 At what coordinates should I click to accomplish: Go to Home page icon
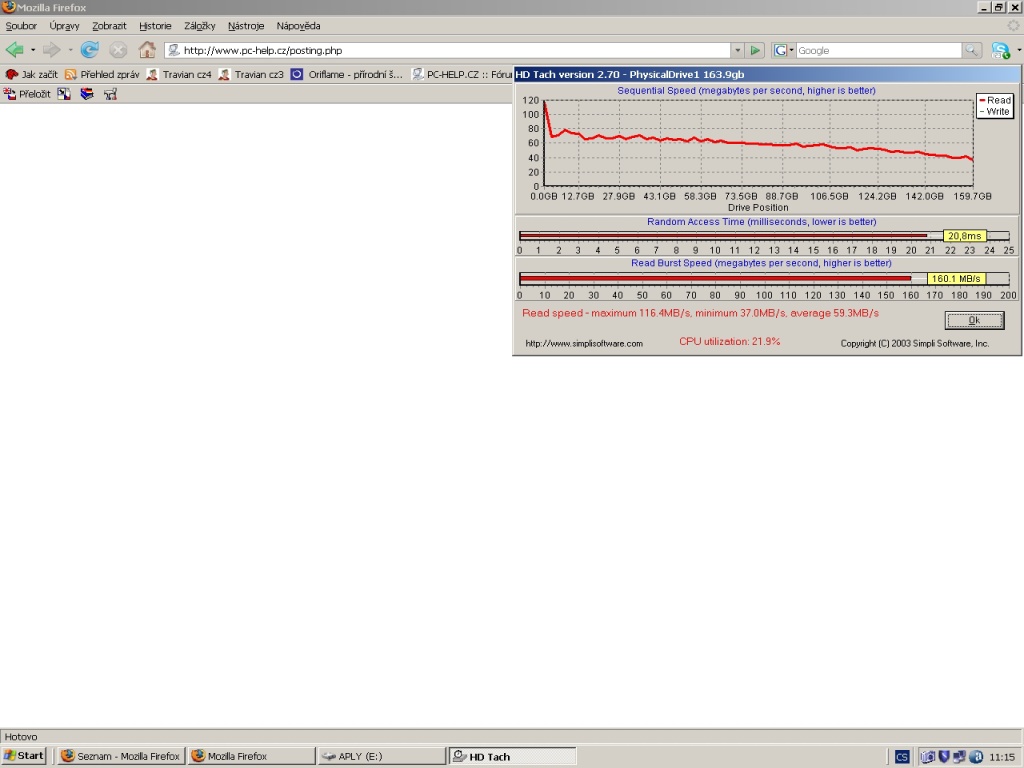click(147, 50)
